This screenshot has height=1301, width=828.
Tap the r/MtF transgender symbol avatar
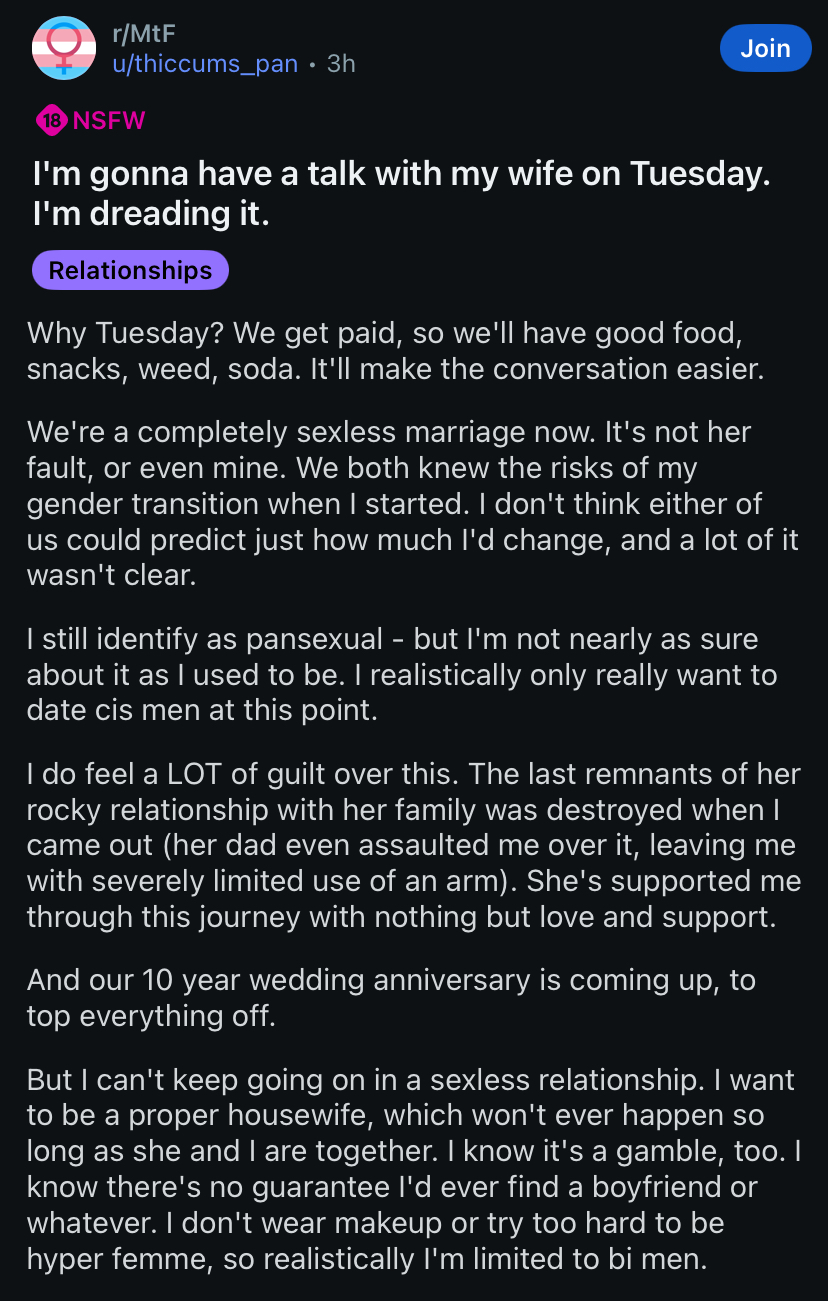tap(65, 48)
